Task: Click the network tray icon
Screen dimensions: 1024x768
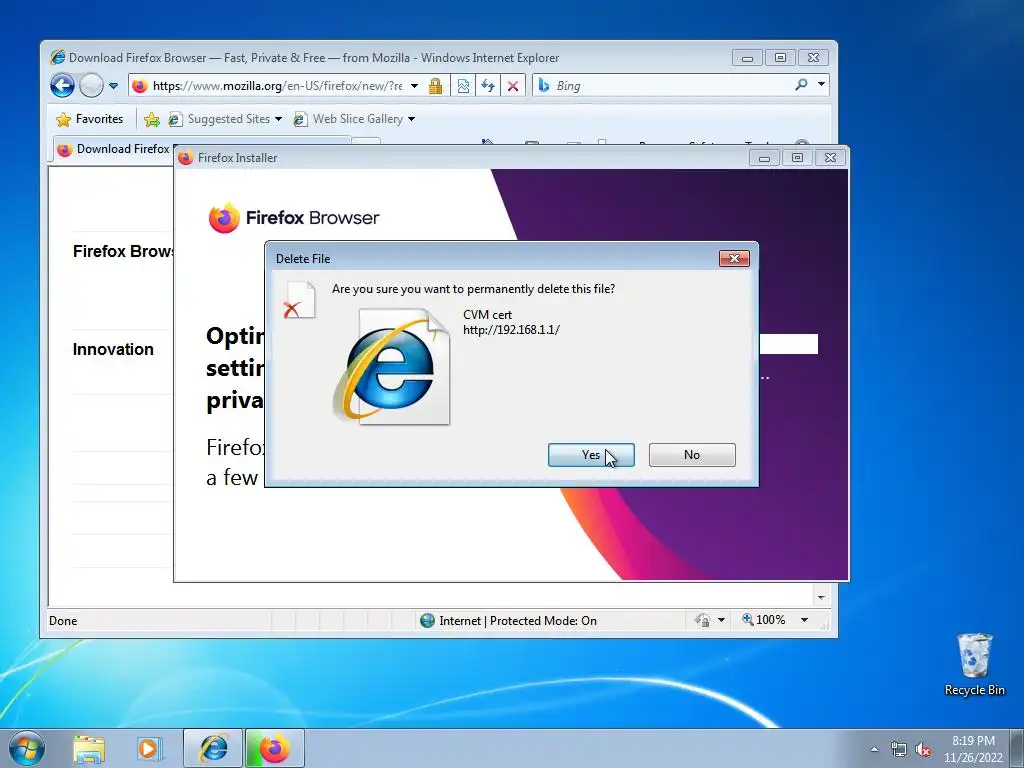Action: (899, 749)
